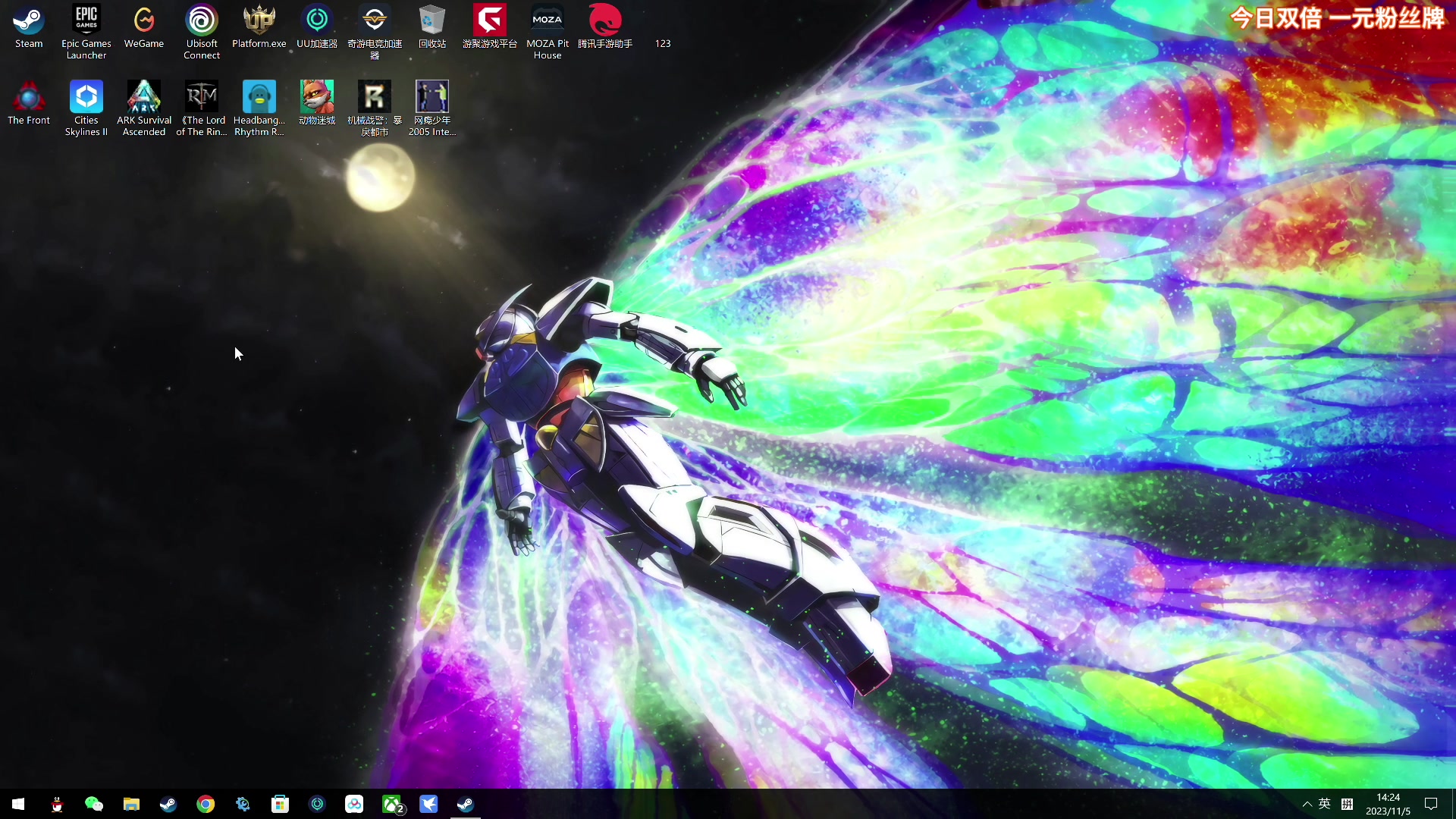Select The Lord of The Rings shortcut

tap(202, 108)
